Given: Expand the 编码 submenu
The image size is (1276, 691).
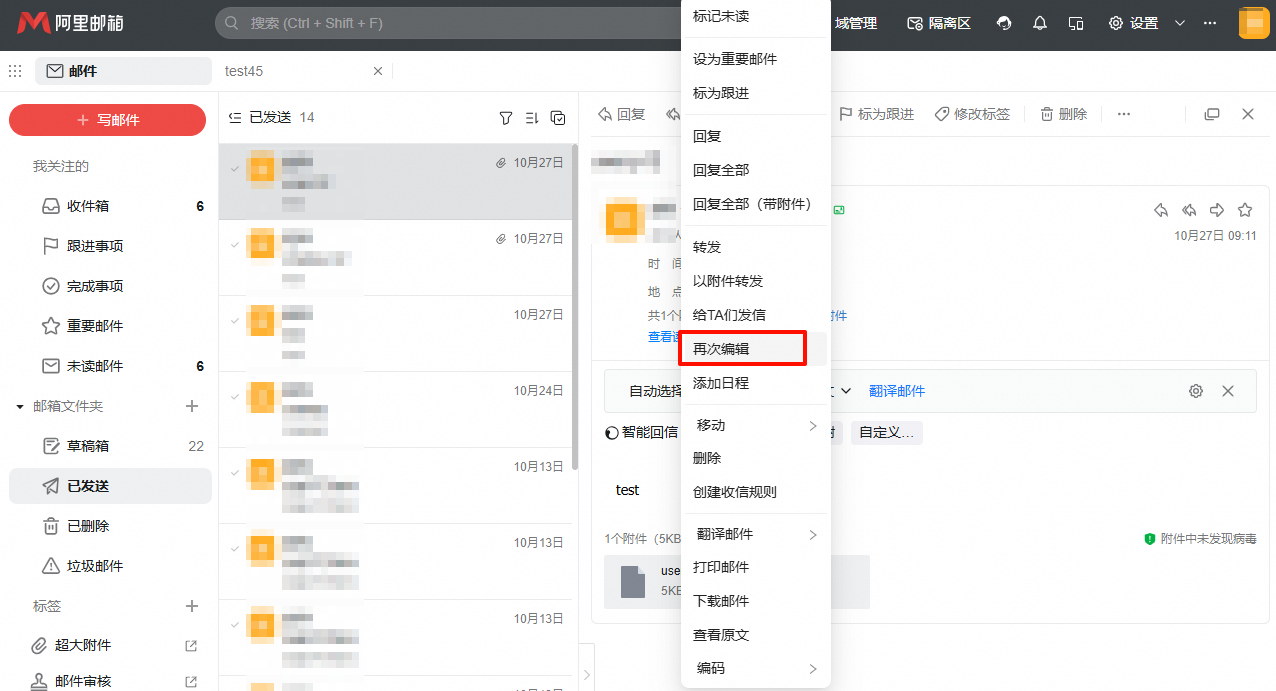Looking at the screenshot, I should pyautogui.click(x=813, y=669).
